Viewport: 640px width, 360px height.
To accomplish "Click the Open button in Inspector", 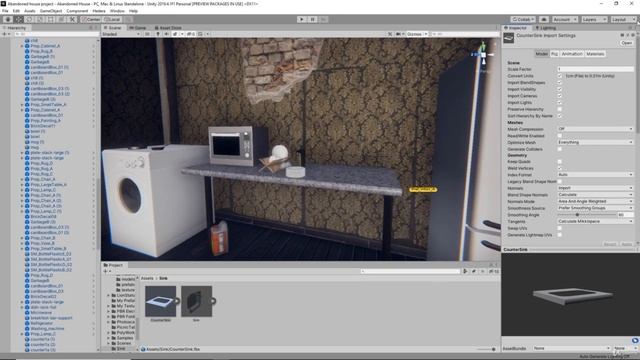I will (x=627, y=43).
